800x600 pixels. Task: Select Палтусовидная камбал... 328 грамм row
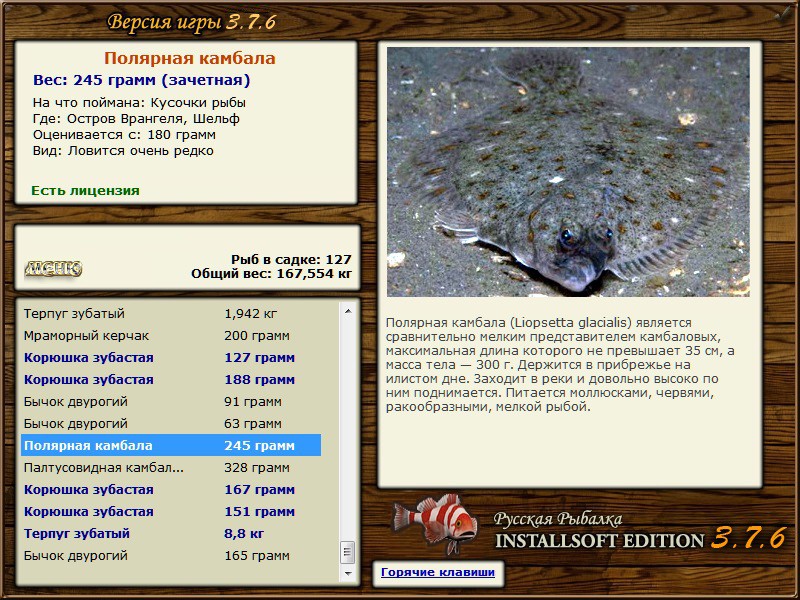(171, 467)
